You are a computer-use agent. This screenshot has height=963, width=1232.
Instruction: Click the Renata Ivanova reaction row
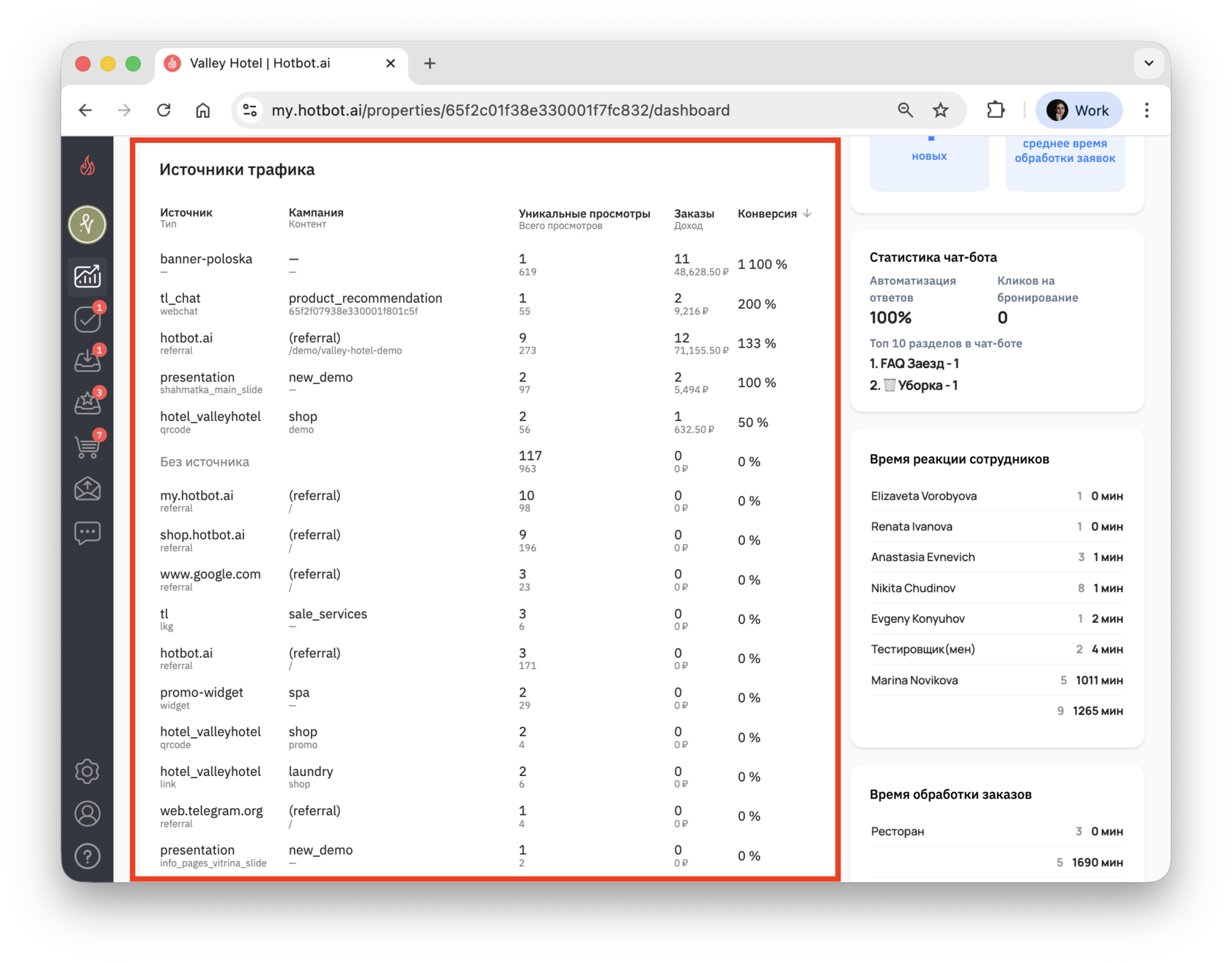pyautogui.click(x=997, y=527)
